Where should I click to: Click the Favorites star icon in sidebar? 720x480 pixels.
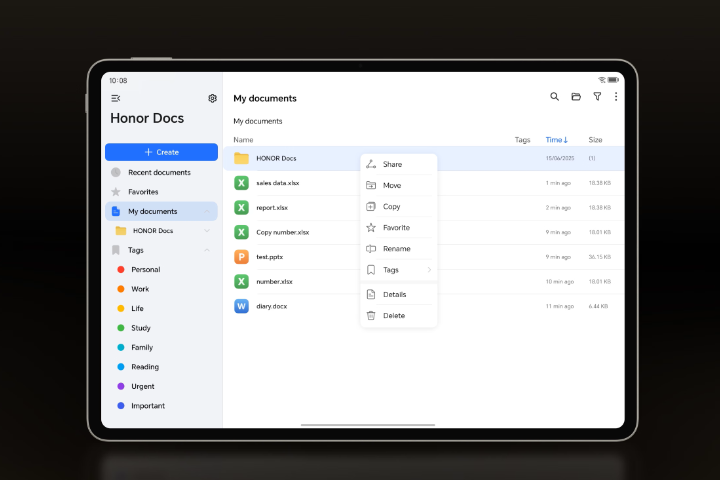pos(116,192)
